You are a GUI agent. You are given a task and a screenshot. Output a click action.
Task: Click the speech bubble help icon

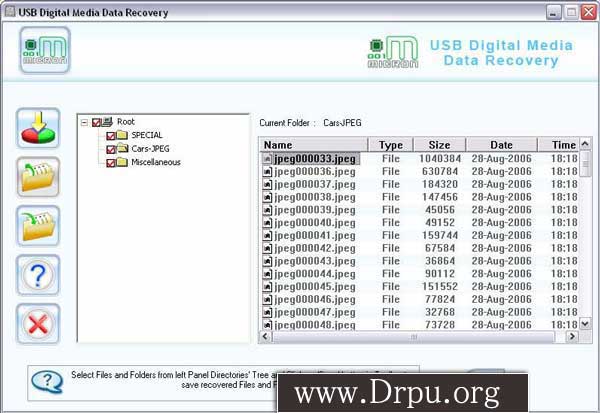[x=47, y=381]
